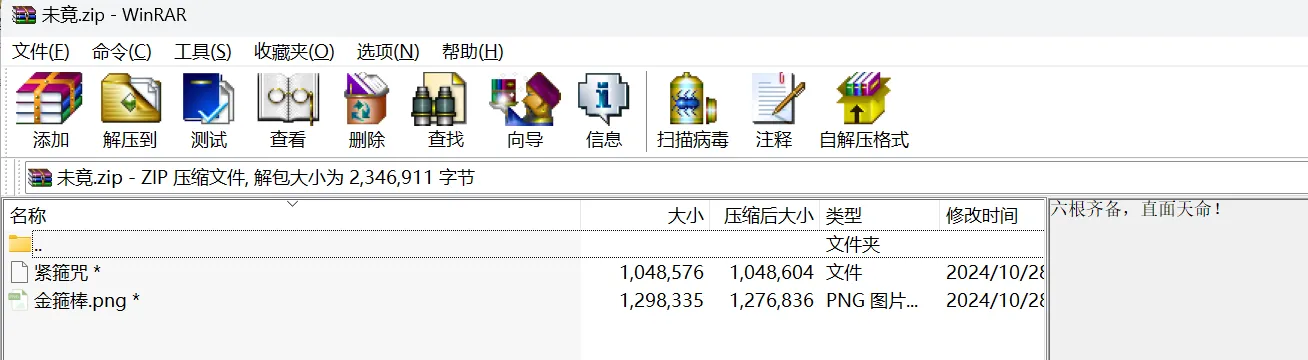Click the archive comment text 六根齐备，直面天命！
1308x360 pixels.
click(x=1137, y=210)
